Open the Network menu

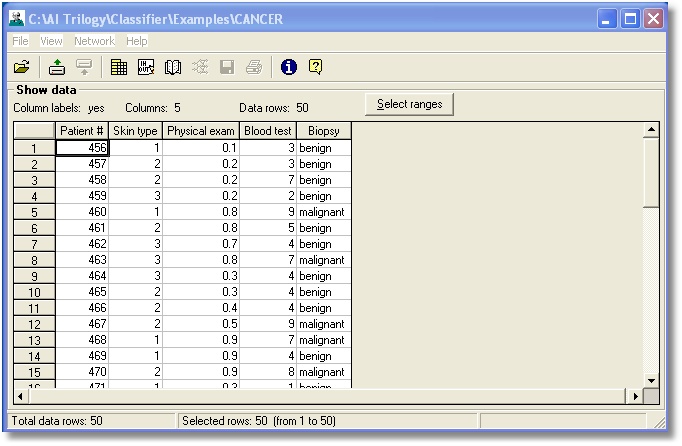pos(94,41)
